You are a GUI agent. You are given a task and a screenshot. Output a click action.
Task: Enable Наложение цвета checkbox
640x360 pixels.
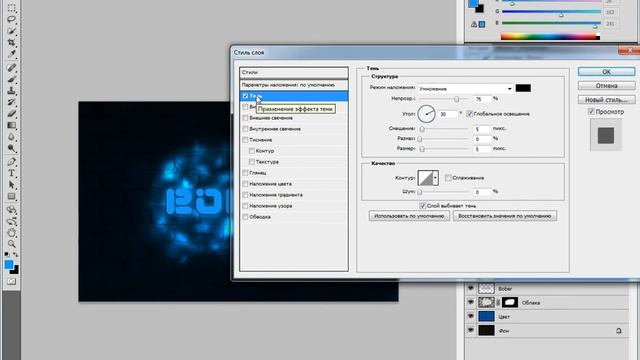pyautogui.click(x=245, y=184)
